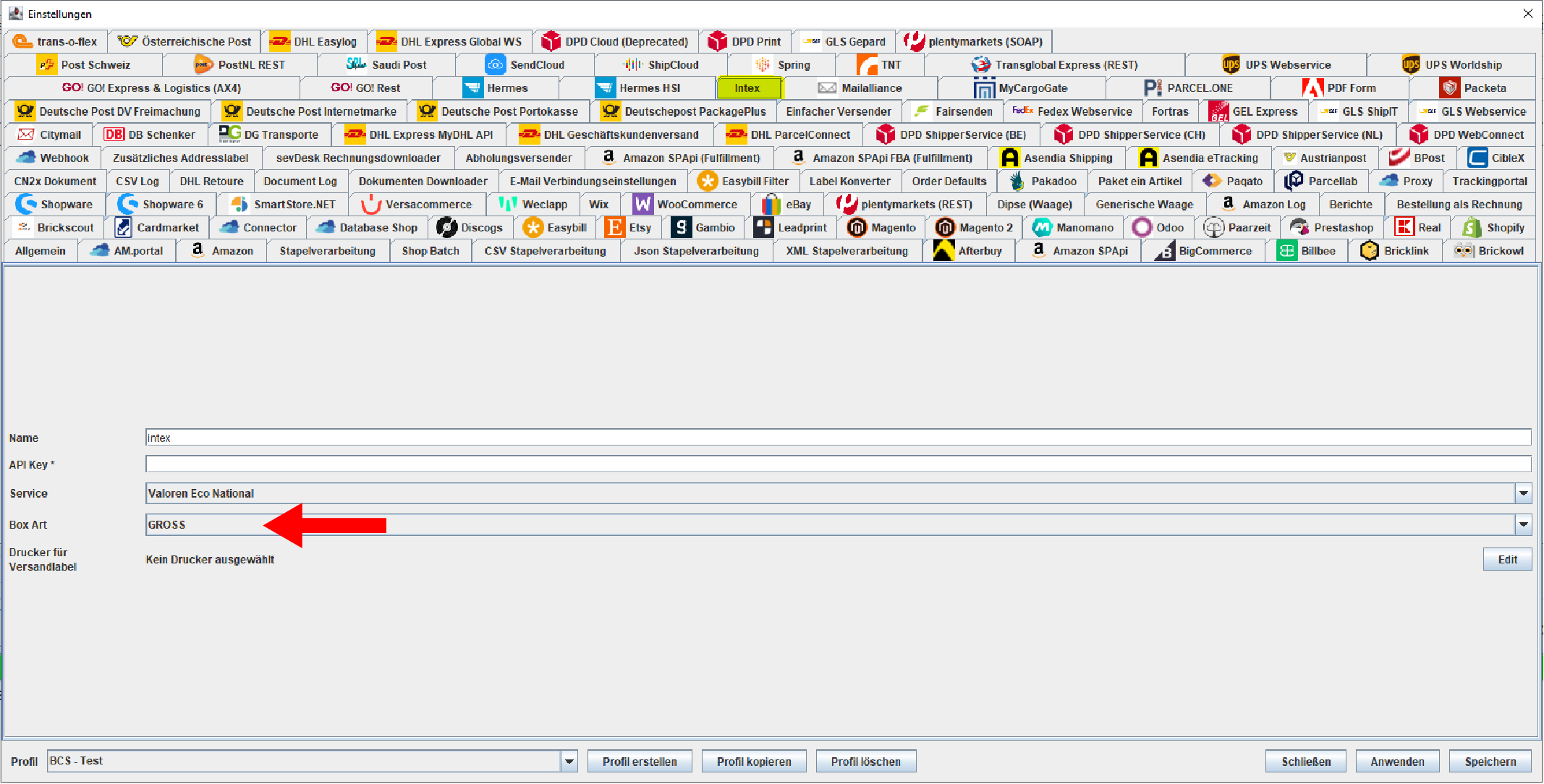This screenshot has height=784, width=1544.
Task: Close the Einstellungen window
Action: [1527, 14]
